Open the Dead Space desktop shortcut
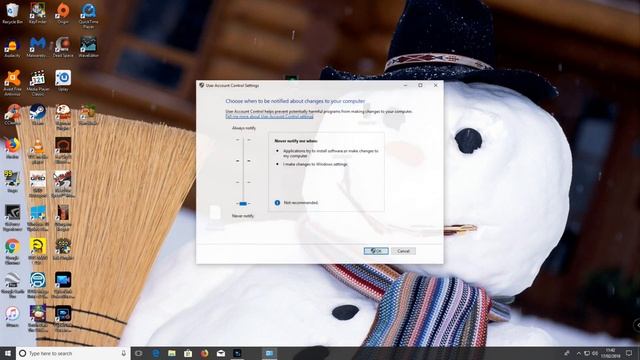640x360 pixels. pos(63,47)
